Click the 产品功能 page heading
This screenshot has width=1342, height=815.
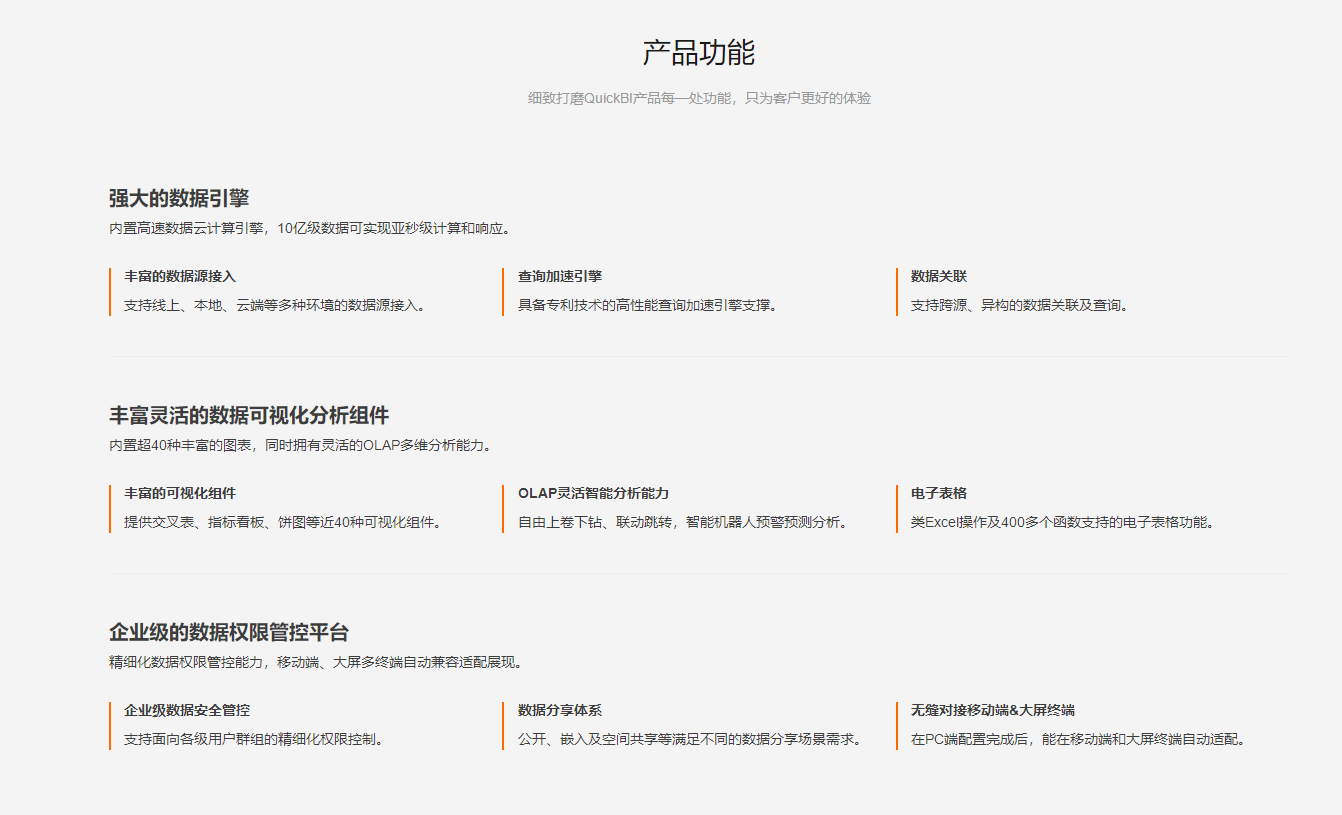(698, 52)
